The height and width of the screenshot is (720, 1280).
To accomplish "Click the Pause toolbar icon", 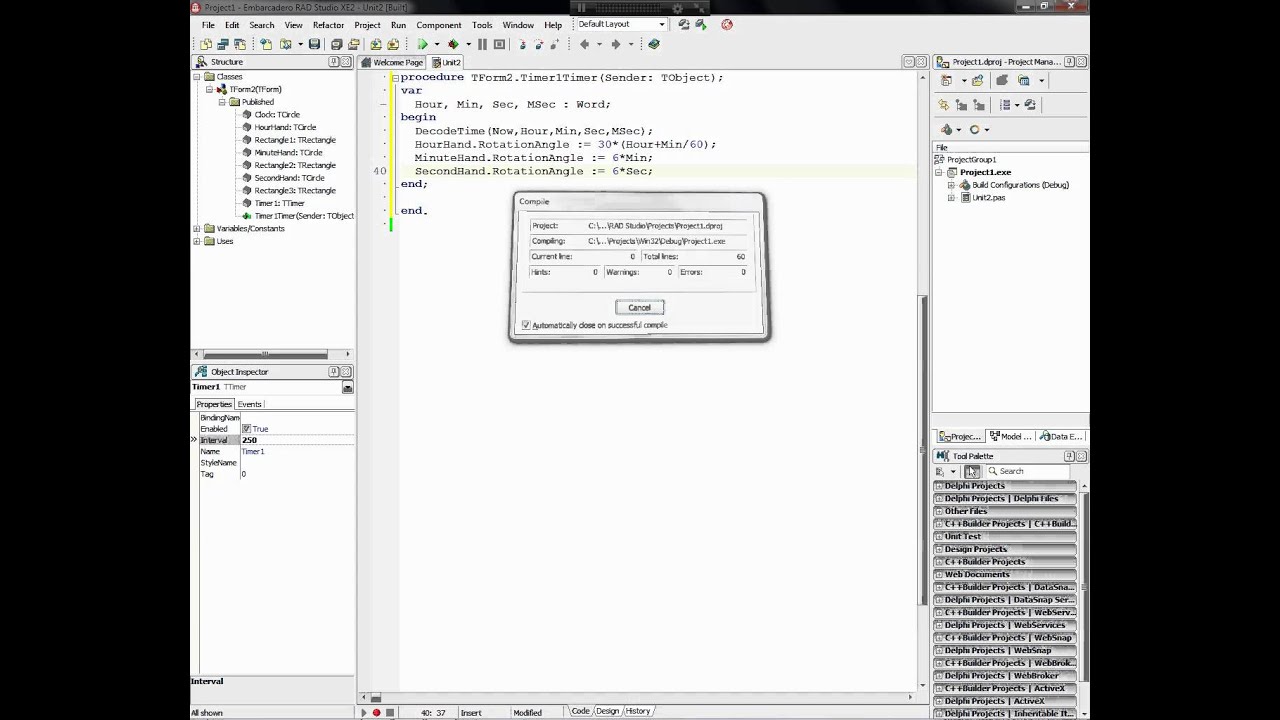I will tap(482, 44).
